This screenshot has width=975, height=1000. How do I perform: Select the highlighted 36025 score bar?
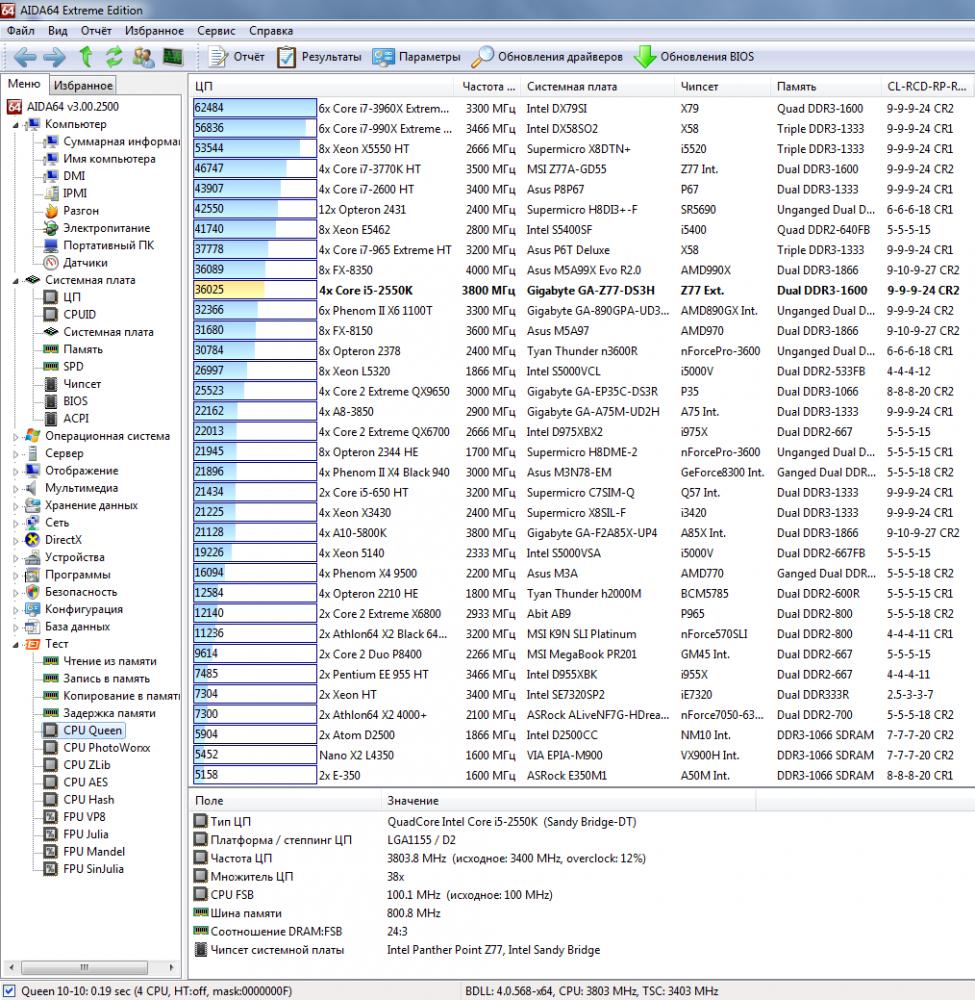pos(254,290)
